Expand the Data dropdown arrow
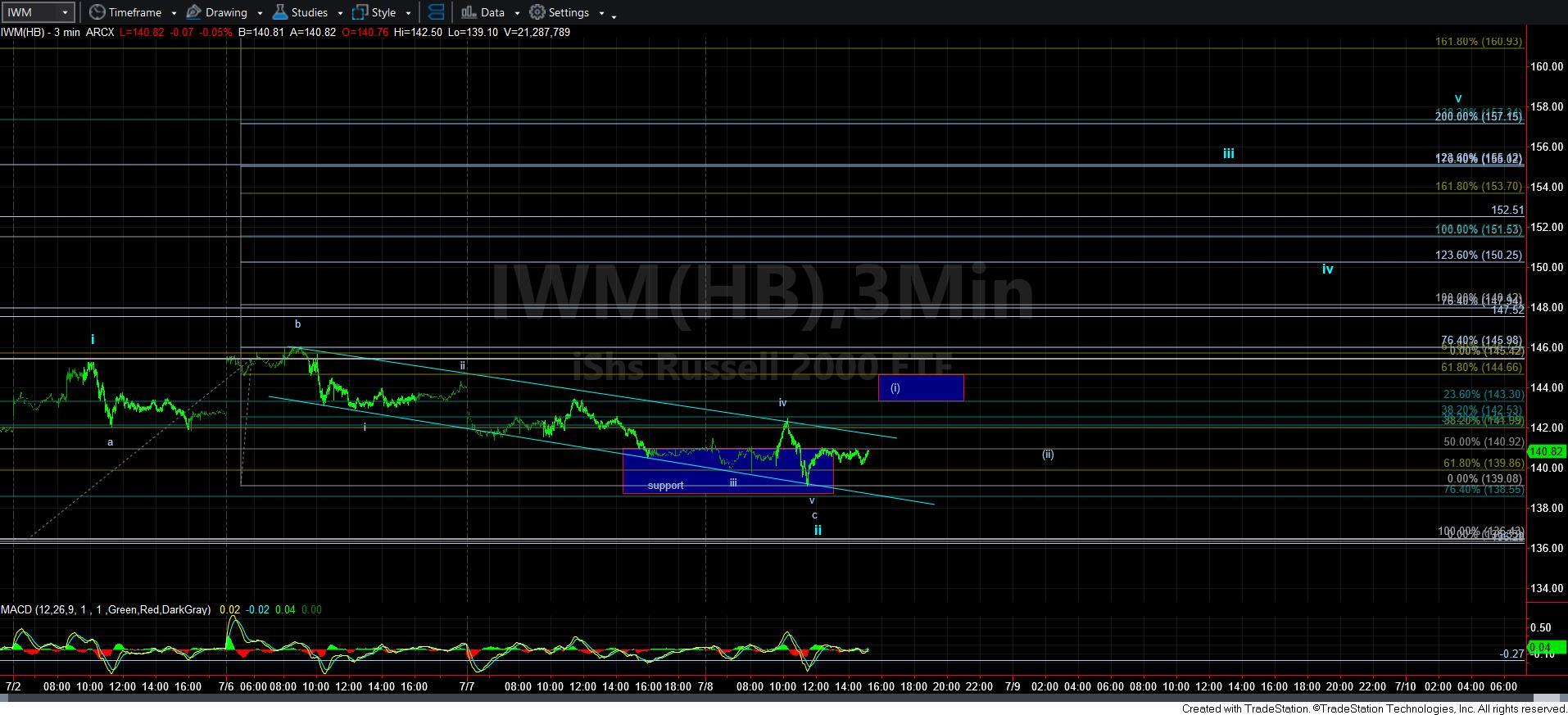 [x=517, y=13]
